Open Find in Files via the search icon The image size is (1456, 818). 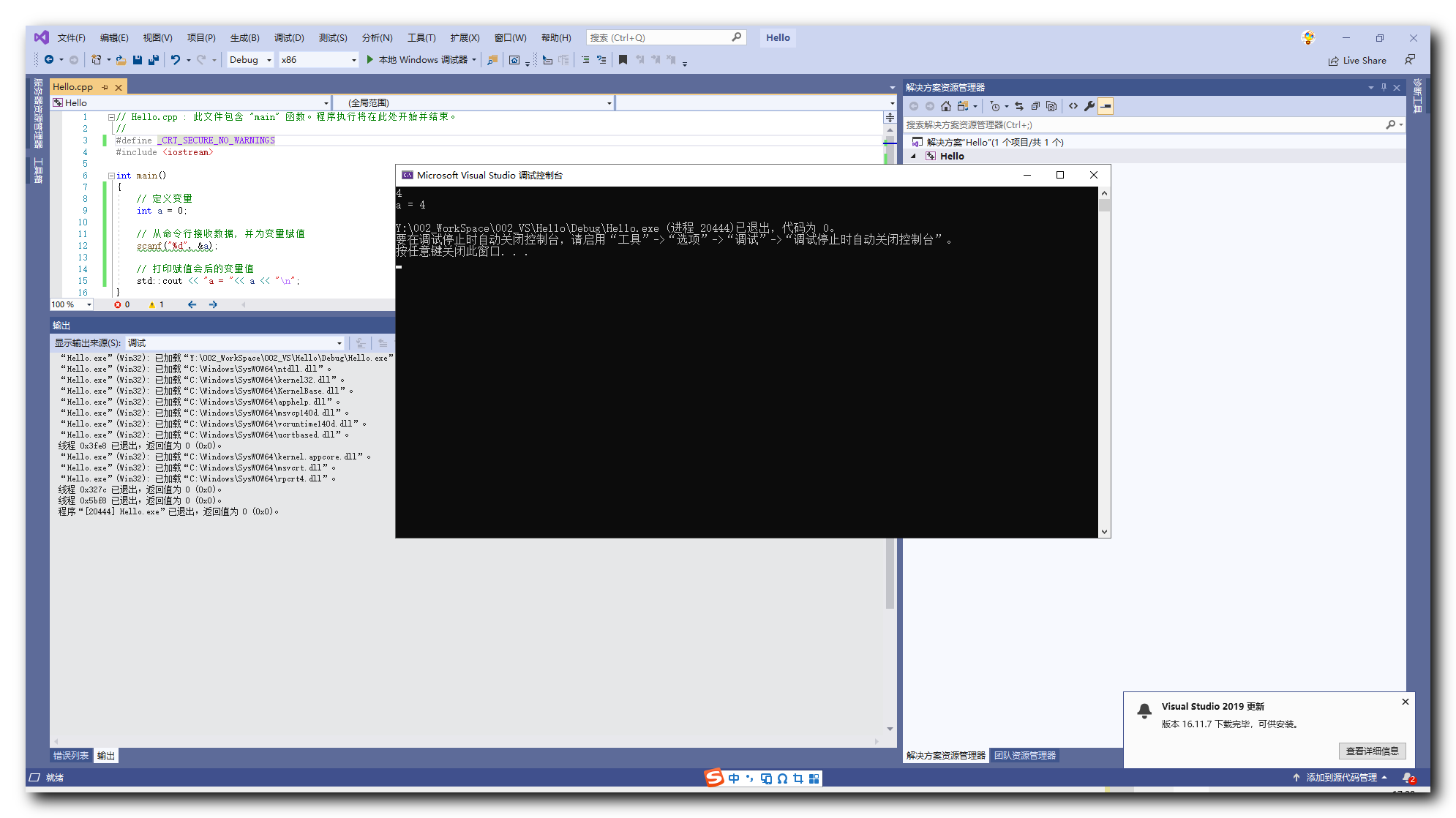click(x=491, y=61)
